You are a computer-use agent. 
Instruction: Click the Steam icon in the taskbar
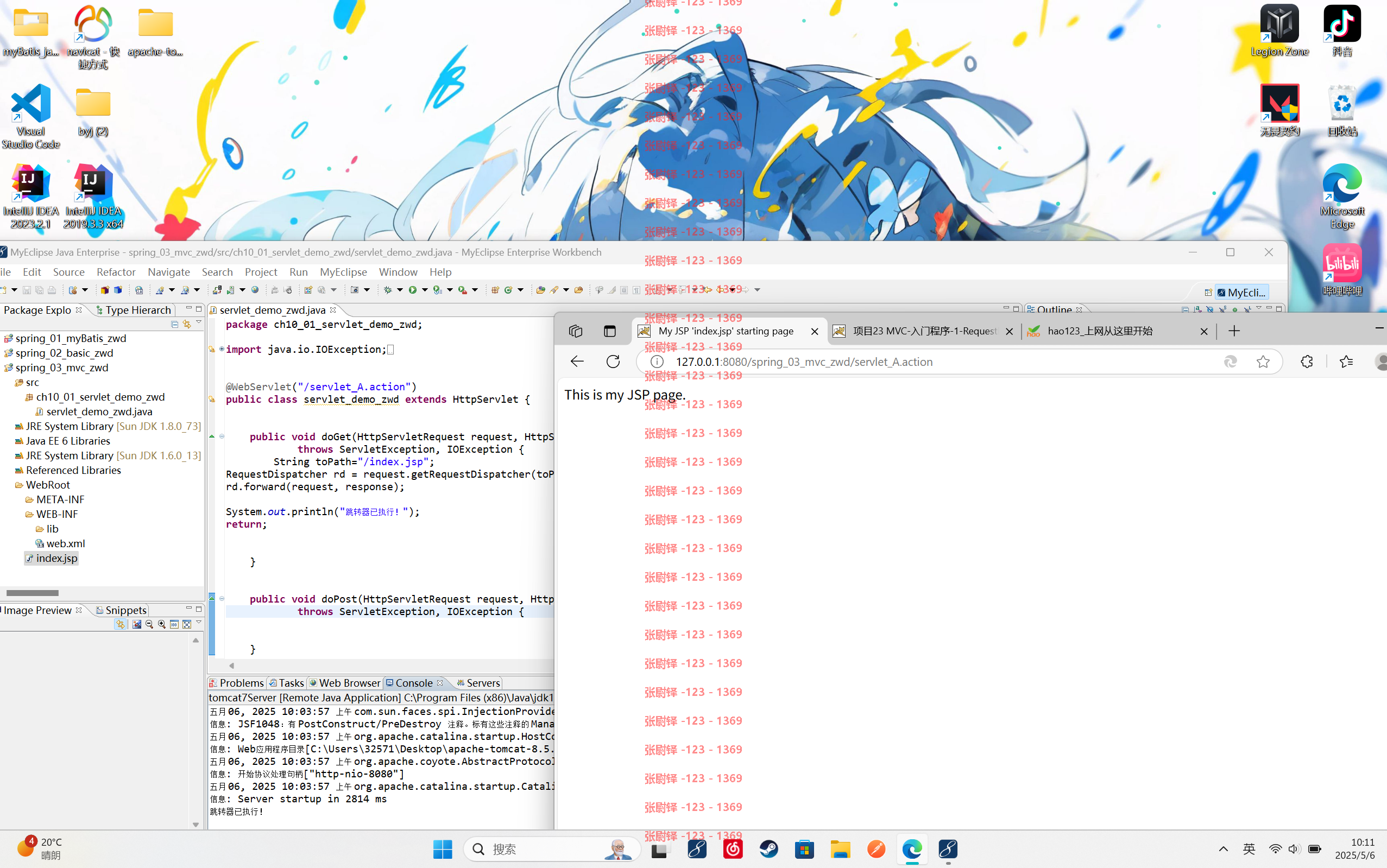[768, 849]
